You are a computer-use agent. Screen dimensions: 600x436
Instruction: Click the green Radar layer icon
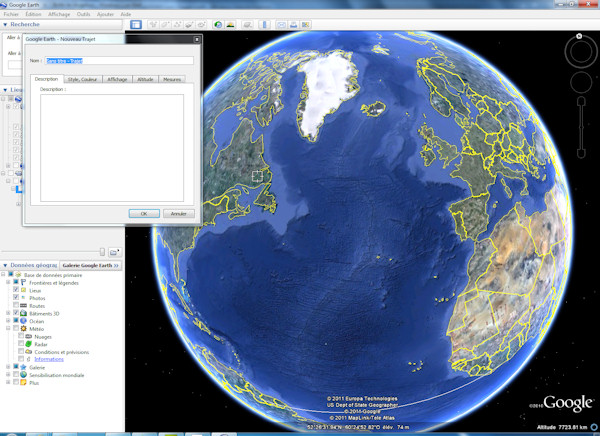tap(29, 344)
